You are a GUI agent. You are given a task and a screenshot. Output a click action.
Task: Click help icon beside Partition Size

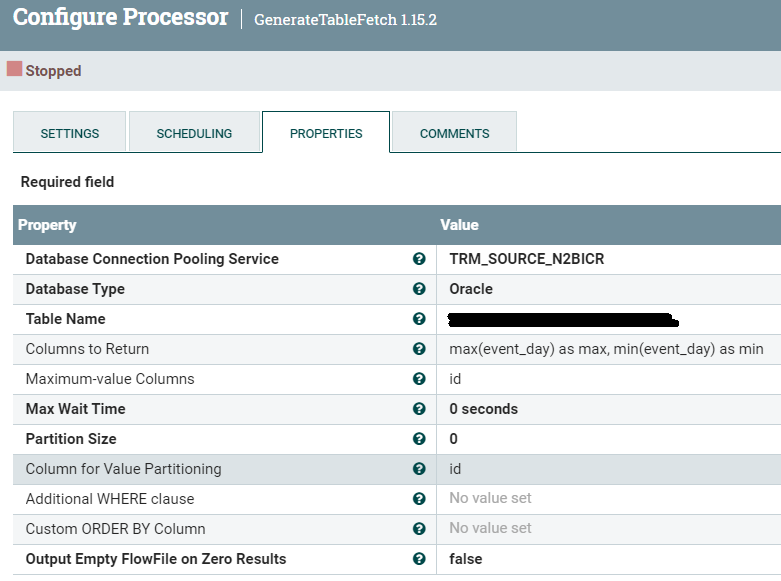(419, 439)
